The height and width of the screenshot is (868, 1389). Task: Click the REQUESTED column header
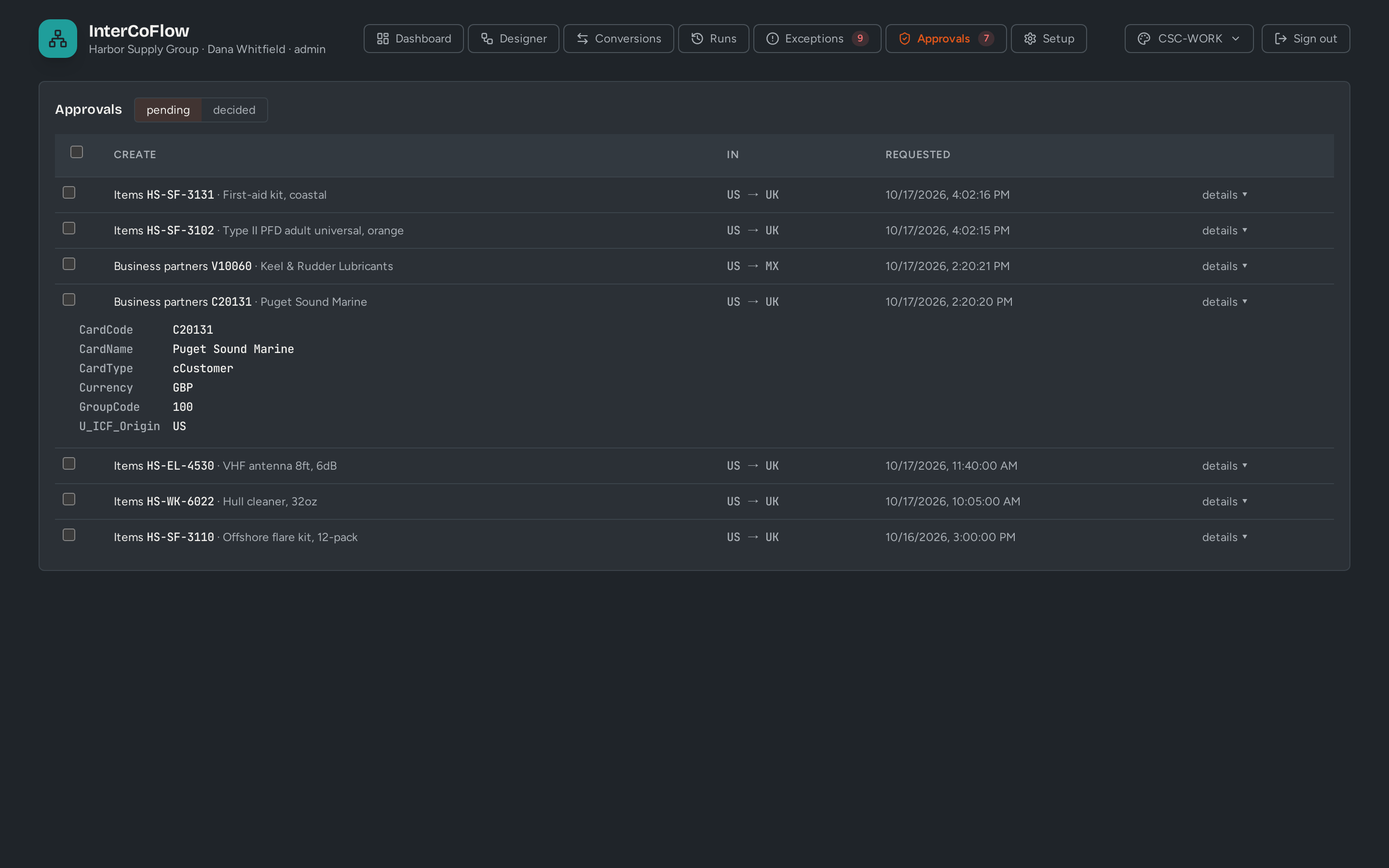[x=918, y=154]
